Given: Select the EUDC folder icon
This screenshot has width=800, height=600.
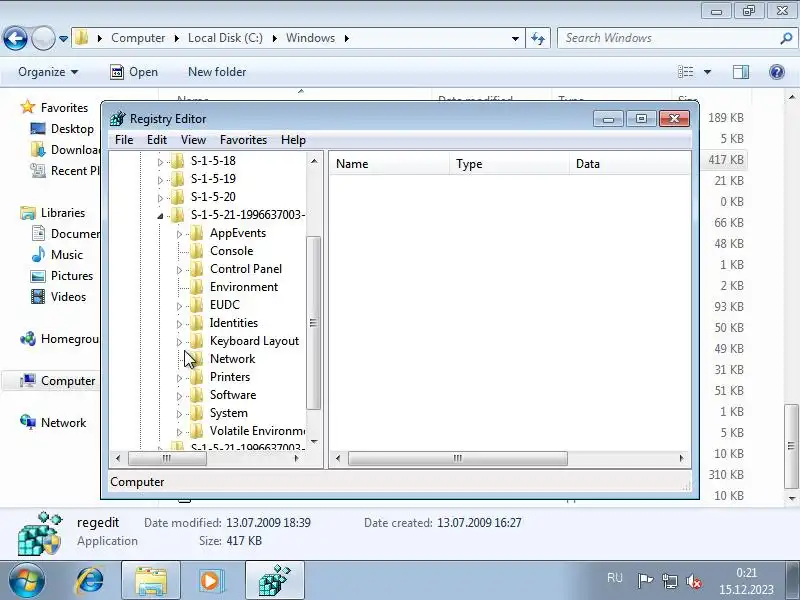Looking at the screenshot, I should click(x=196, y=305).
